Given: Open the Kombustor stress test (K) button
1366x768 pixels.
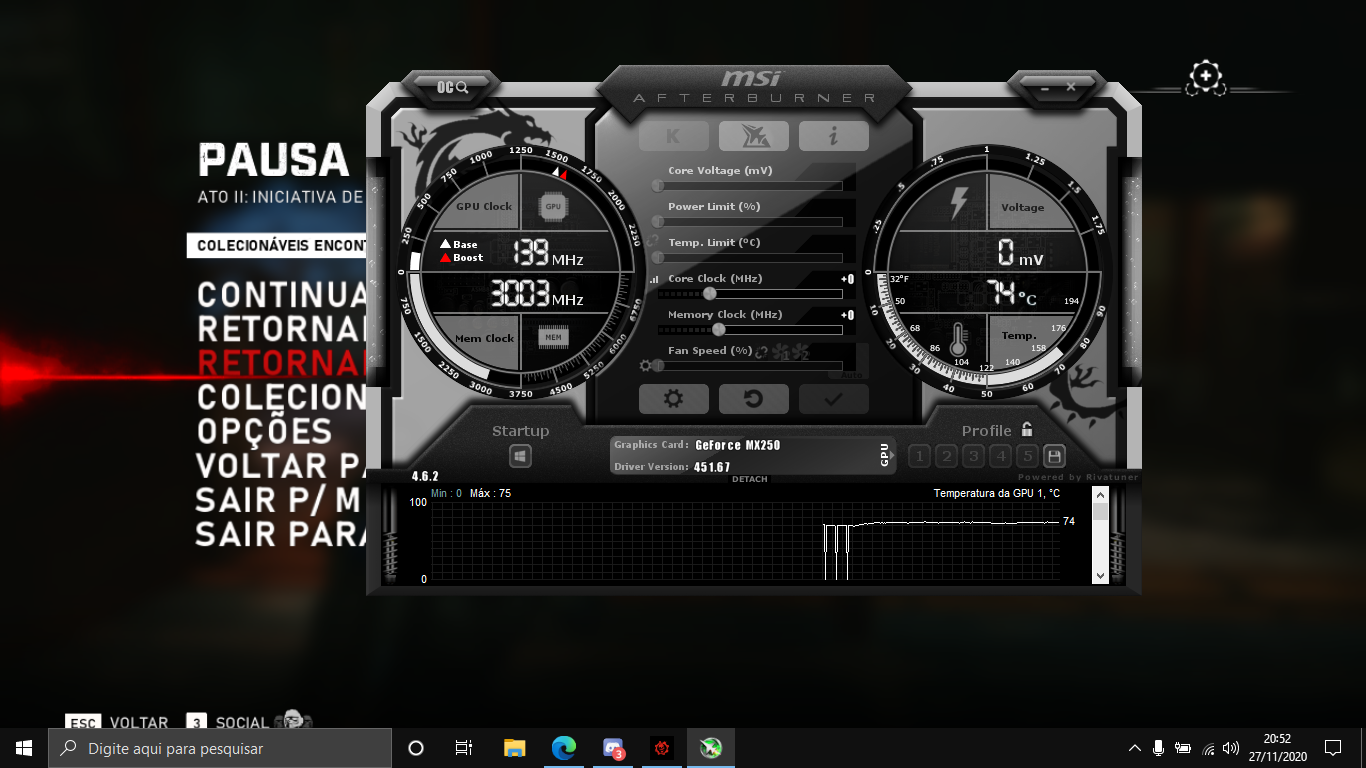Looking at the screenshot, I should pos(674,136).
